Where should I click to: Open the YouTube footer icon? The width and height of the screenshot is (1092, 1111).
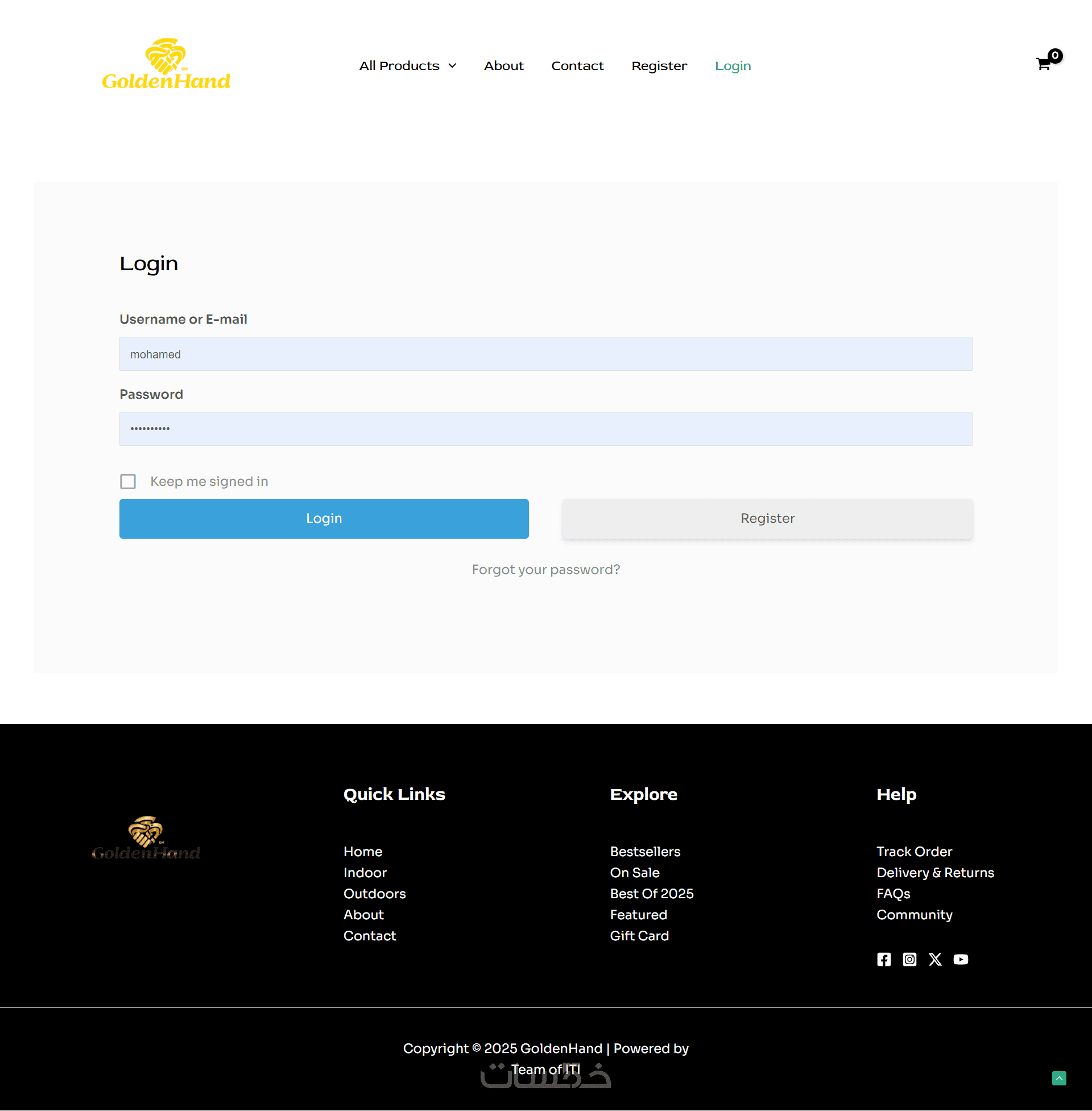pyautogui.click(x=961, y=959)
